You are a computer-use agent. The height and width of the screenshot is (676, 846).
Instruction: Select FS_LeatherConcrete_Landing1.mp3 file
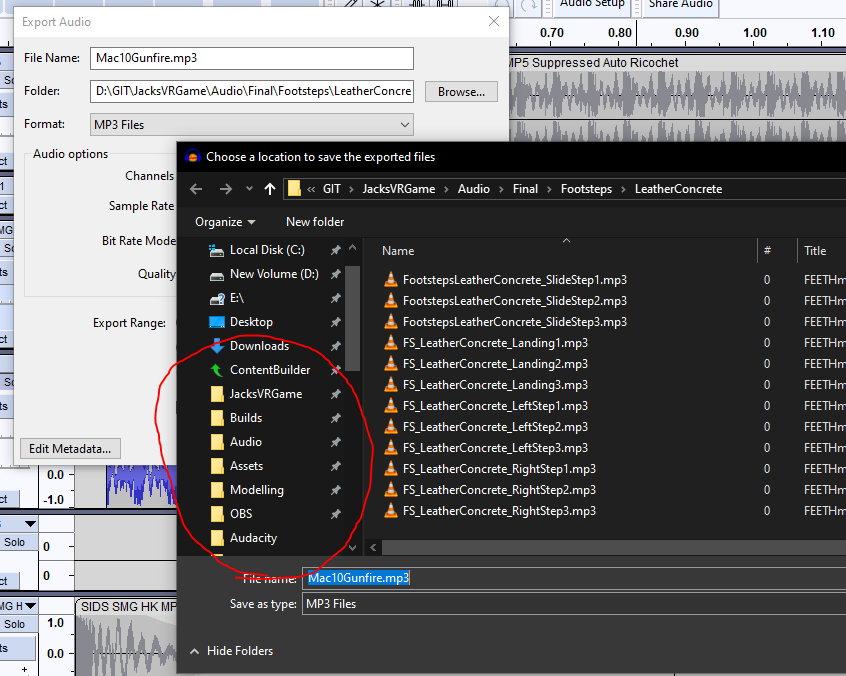point(495,343)
